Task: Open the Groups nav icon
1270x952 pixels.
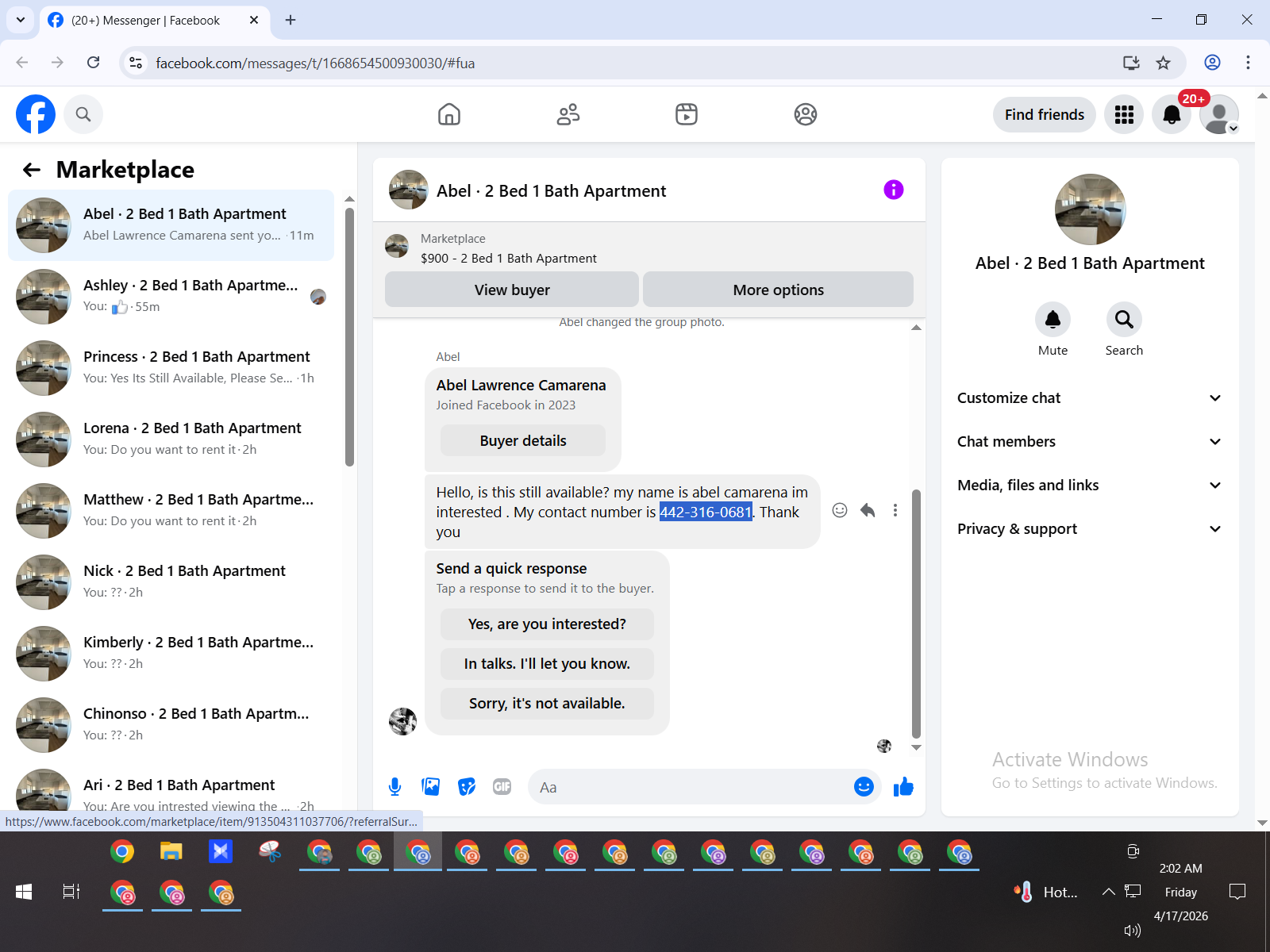Action: (806, 114)
